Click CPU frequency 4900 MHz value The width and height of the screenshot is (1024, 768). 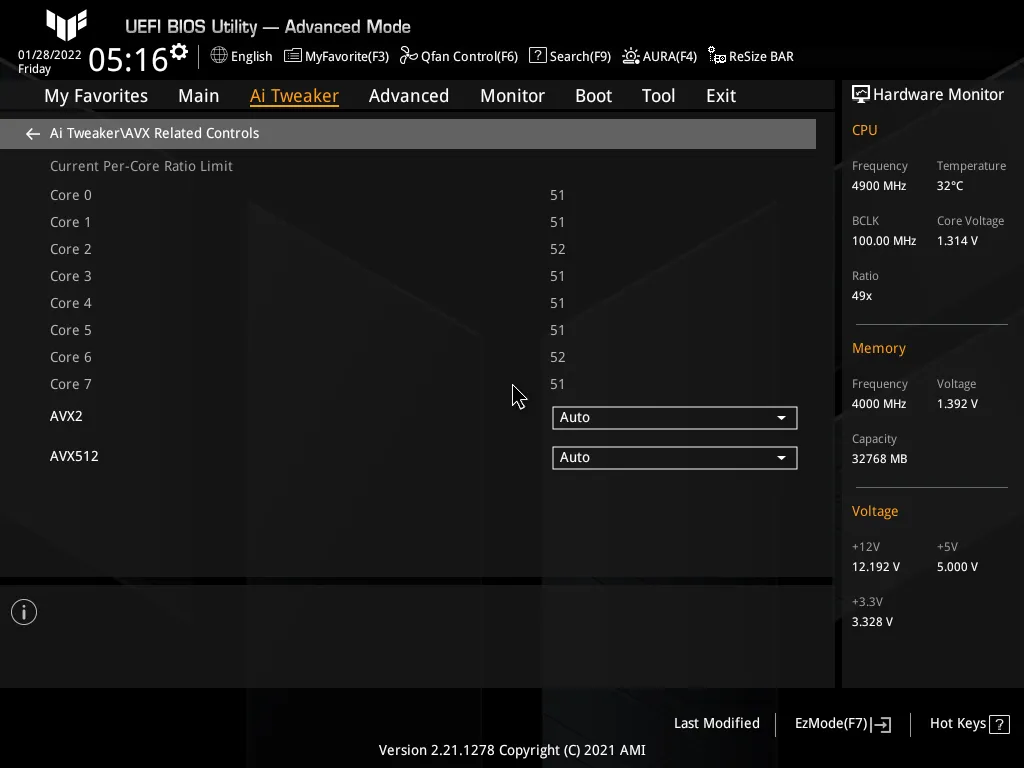click(x=878, y=186)
